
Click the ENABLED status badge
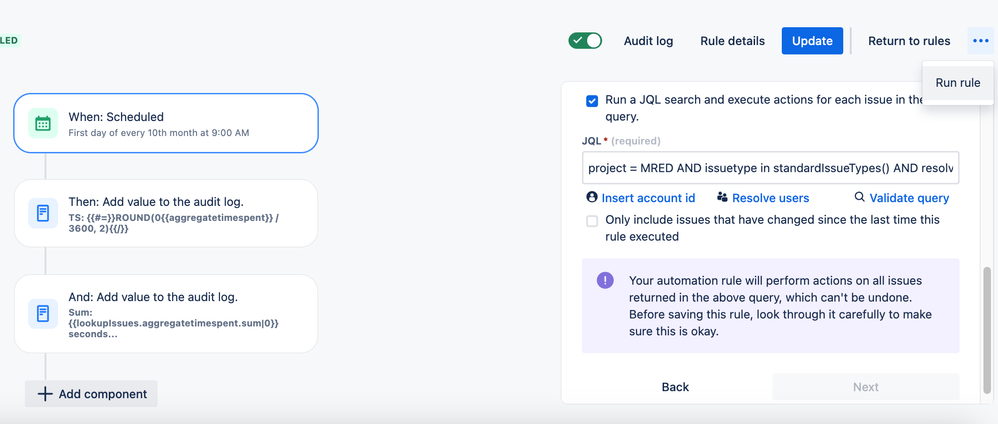coord(10,41)
